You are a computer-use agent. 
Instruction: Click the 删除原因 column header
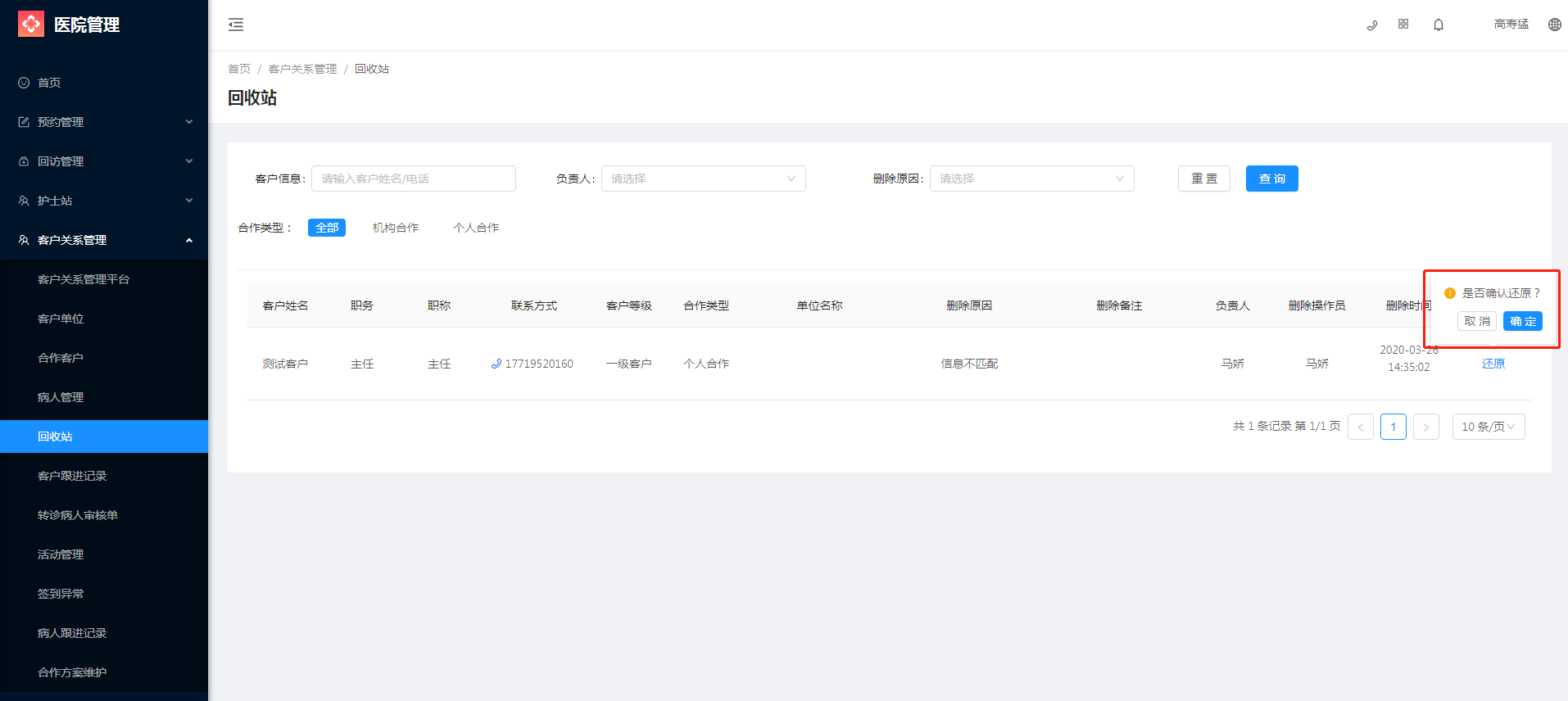point(969,305)
